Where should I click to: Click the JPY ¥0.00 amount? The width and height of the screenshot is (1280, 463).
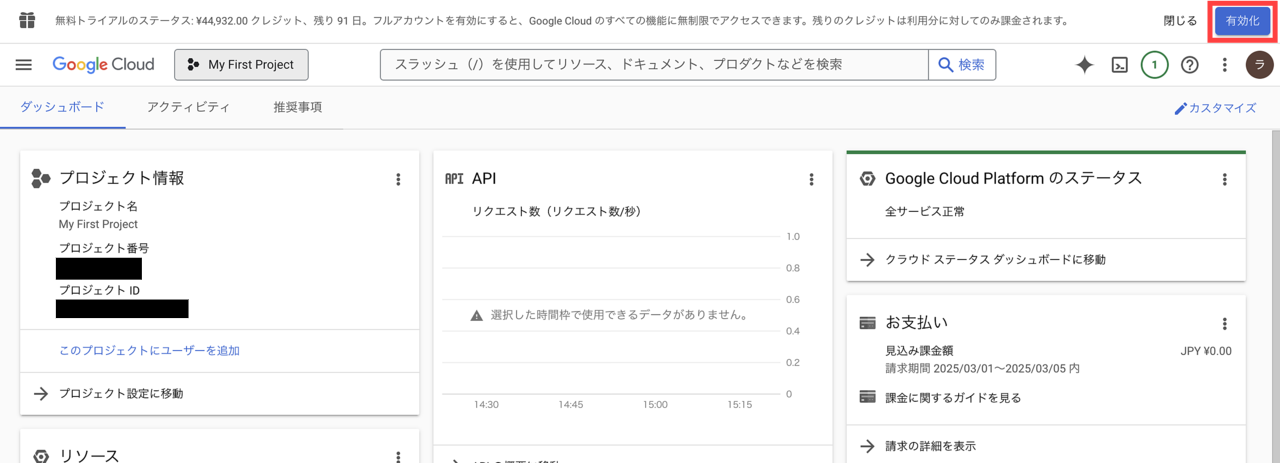1206,351
